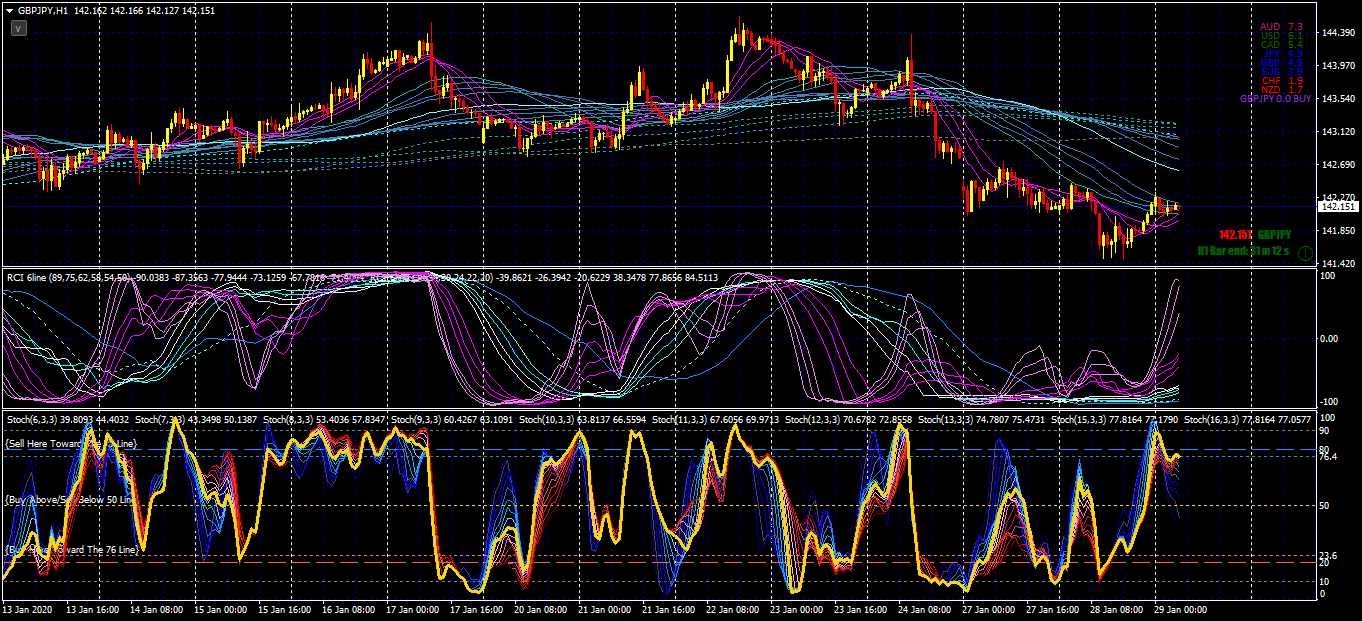Click the green bar-end clock icon
1362x621 pixels.
coord(1304,253)
